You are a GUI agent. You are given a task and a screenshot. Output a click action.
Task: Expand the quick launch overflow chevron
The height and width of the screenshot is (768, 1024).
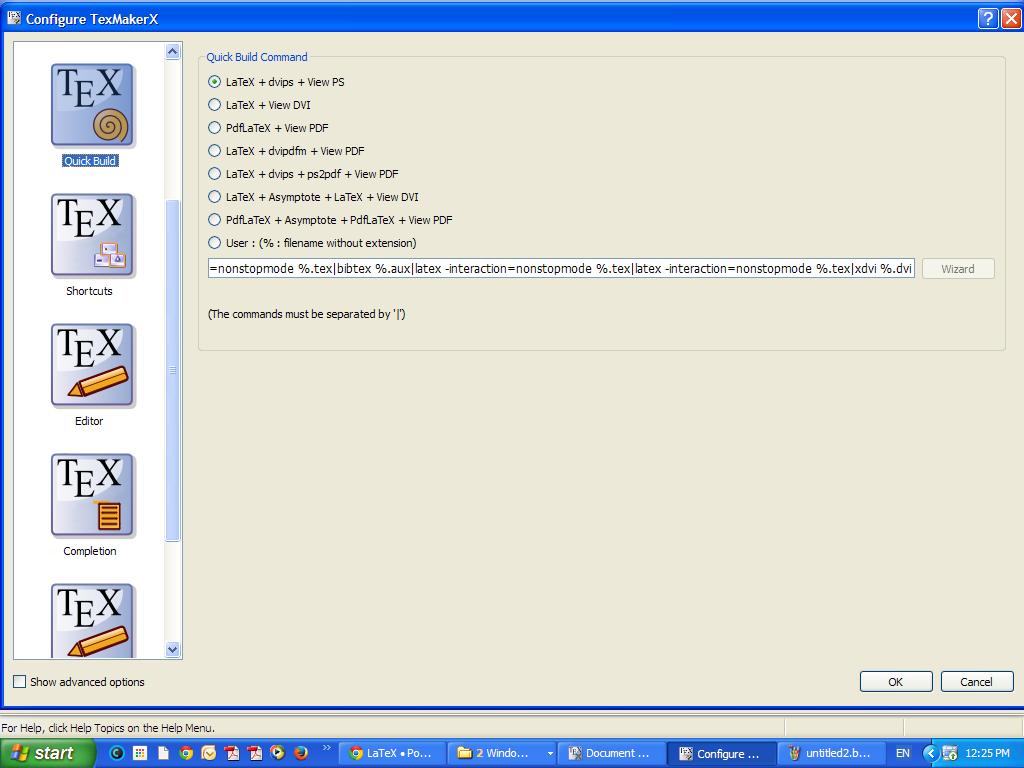coord(327,748)
